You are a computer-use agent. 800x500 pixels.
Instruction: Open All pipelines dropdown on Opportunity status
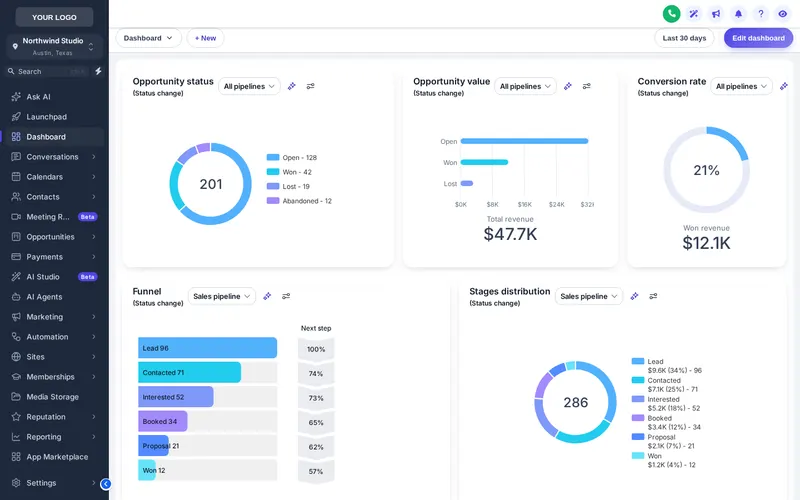tap(249, 86)
